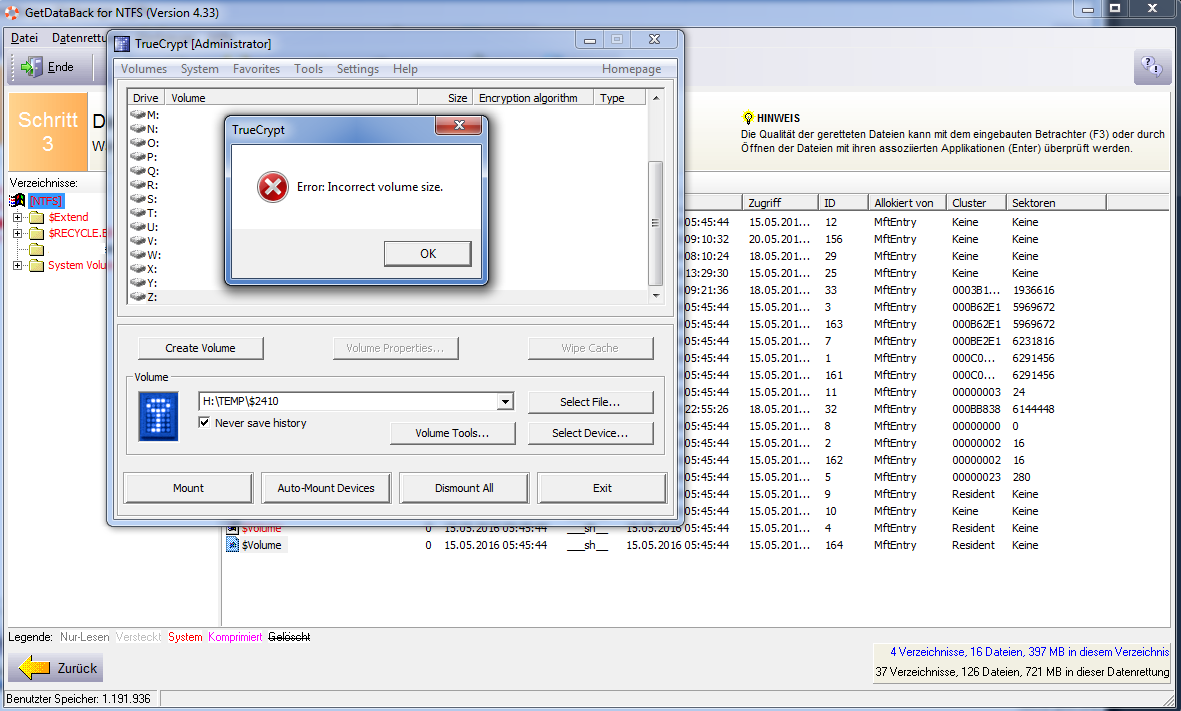Open the volume path history dropdown
The width and height of the screenshot is (1181, 711).
tap(505, 401)
